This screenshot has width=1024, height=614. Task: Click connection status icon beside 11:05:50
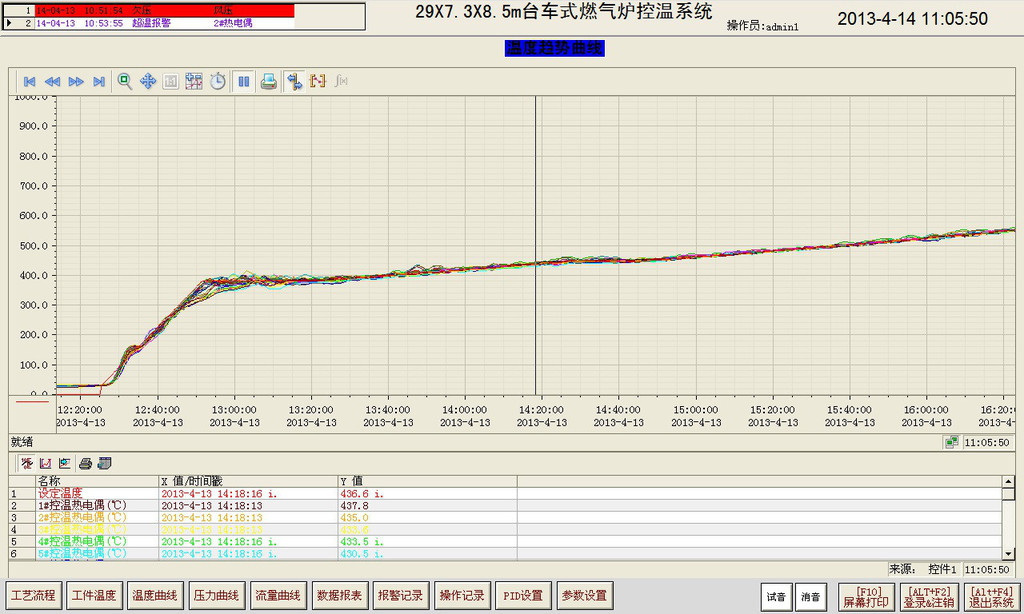(952, 442)
